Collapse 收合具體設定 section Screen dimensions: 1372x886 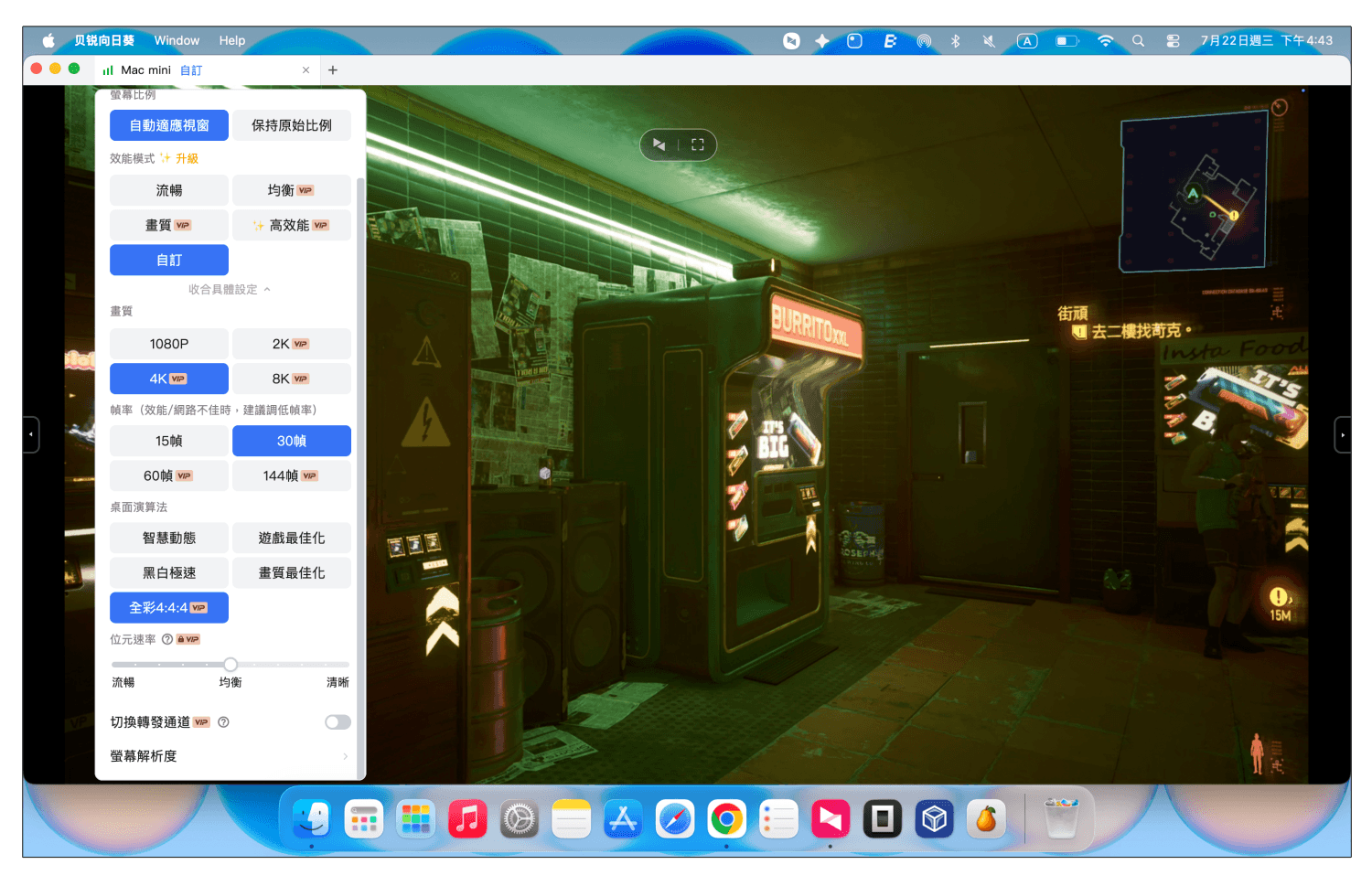(x=230, y=289)
